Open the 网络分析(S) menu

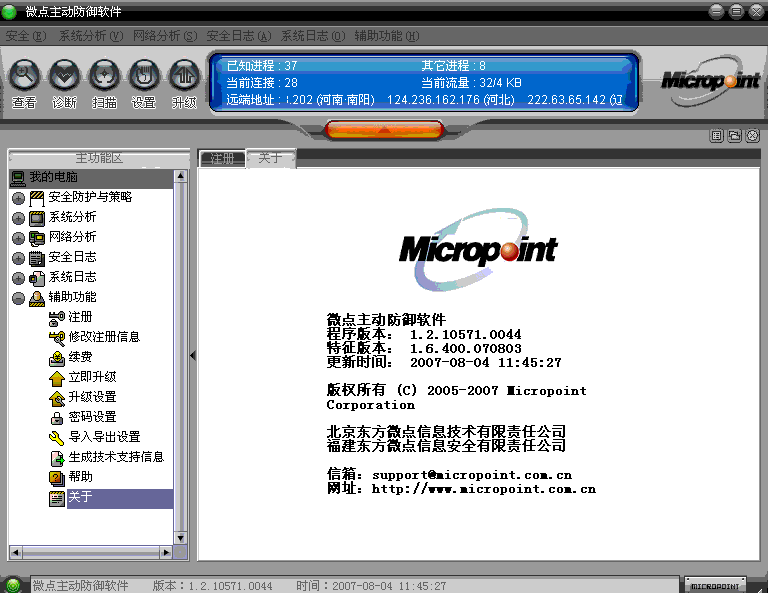pos(165,36)
